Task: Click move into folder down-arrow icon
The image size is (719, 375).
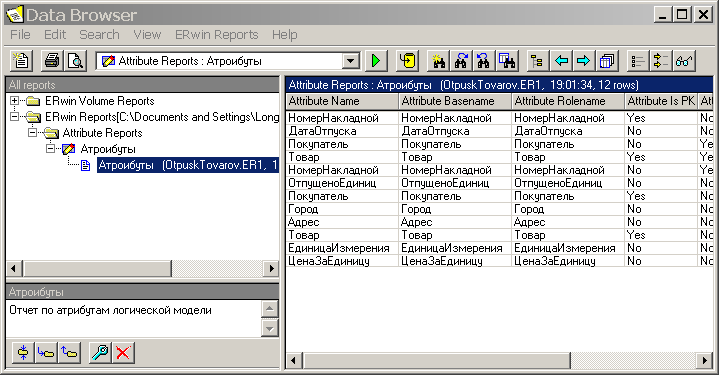Action: point(46,353)
